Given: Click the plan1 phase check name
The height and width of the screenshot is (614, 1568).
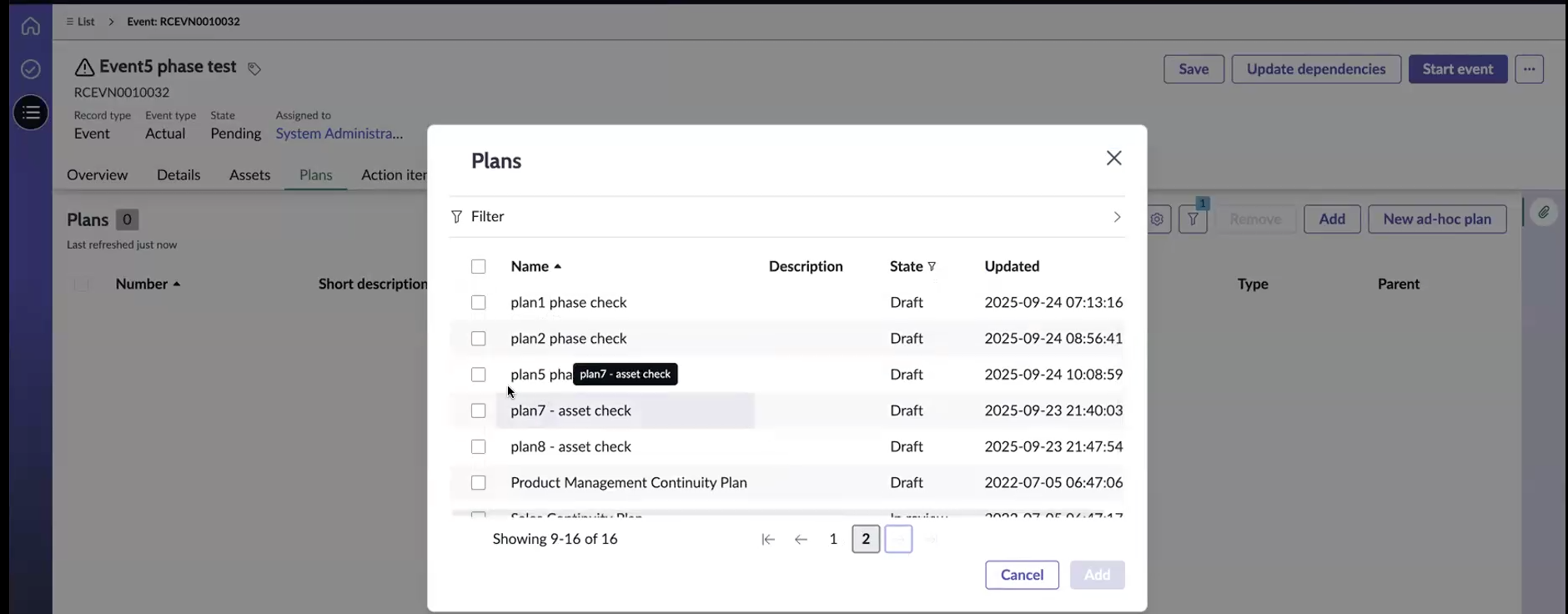Looking at the screenshot, I should click(569, 303).
